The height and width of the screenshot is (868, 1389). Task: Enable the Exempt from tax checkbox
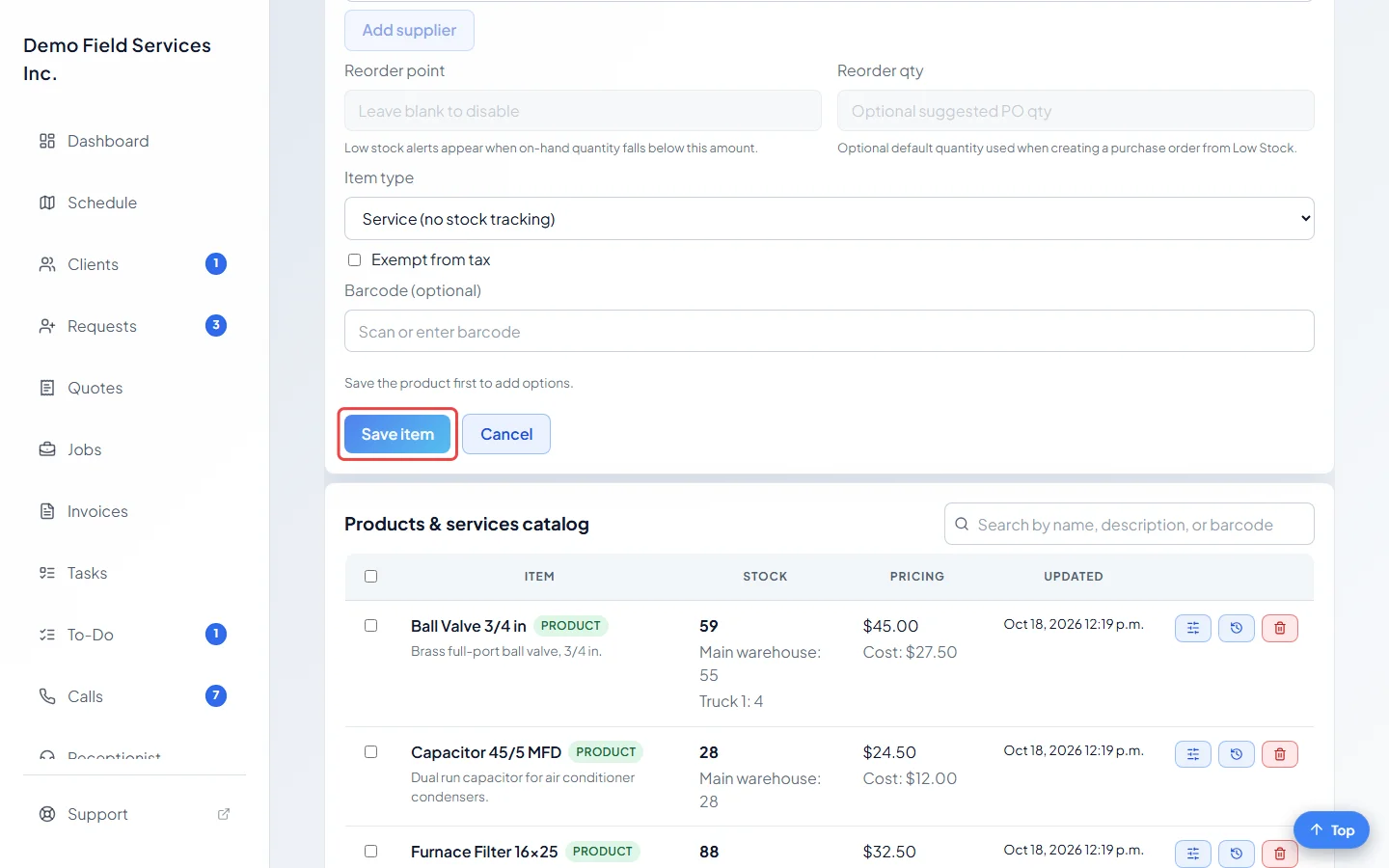click(354, 260)
